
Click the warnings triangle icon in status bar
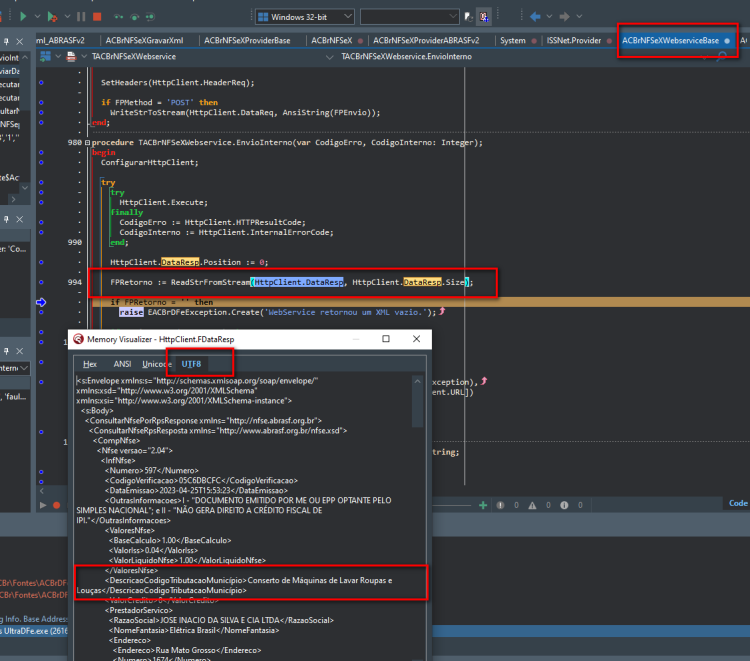point(532,505)
